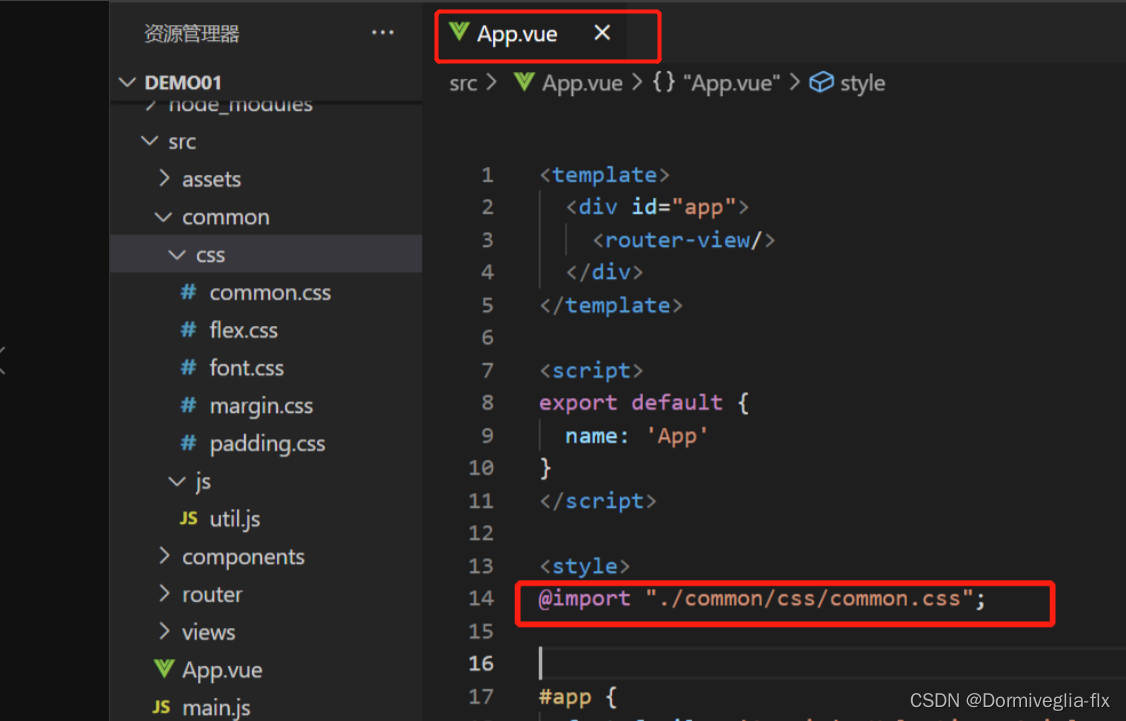
Task: Click the router-view tag in the code
Action: click(x=684, y=240)
